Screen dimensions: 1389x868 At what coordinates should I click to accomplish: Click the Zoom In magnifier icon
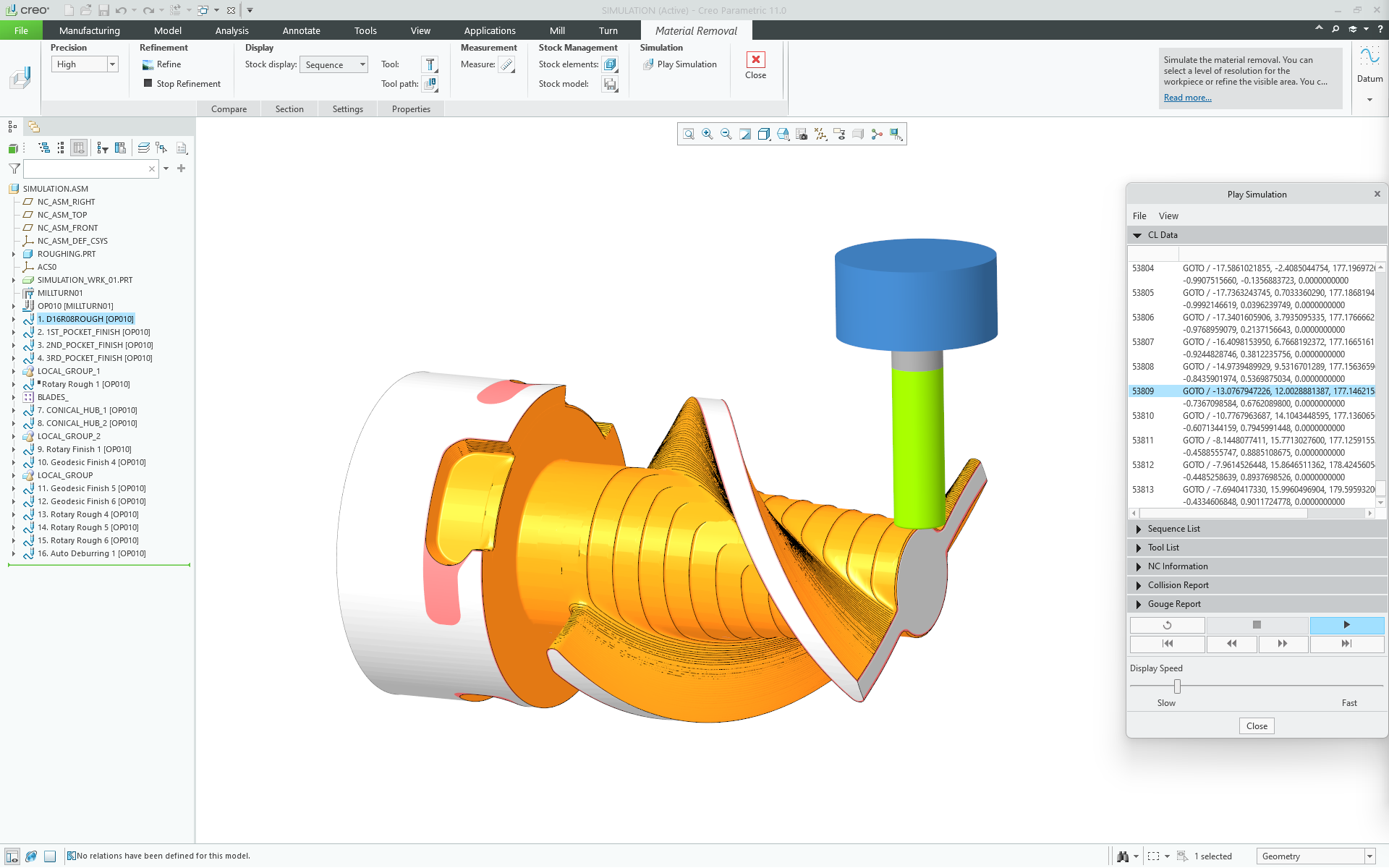(708, 135)
